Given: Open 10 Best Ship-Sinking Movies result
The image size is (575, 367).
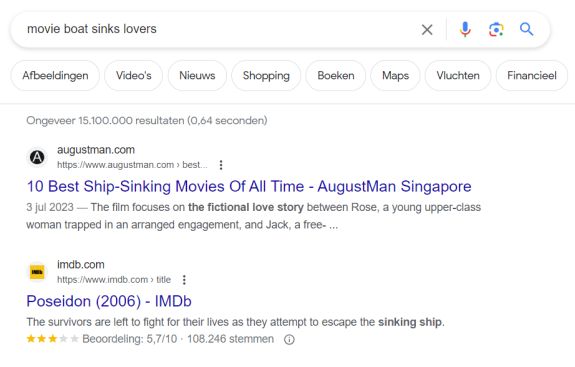Looking at the screenshot, I should [249, 186].
